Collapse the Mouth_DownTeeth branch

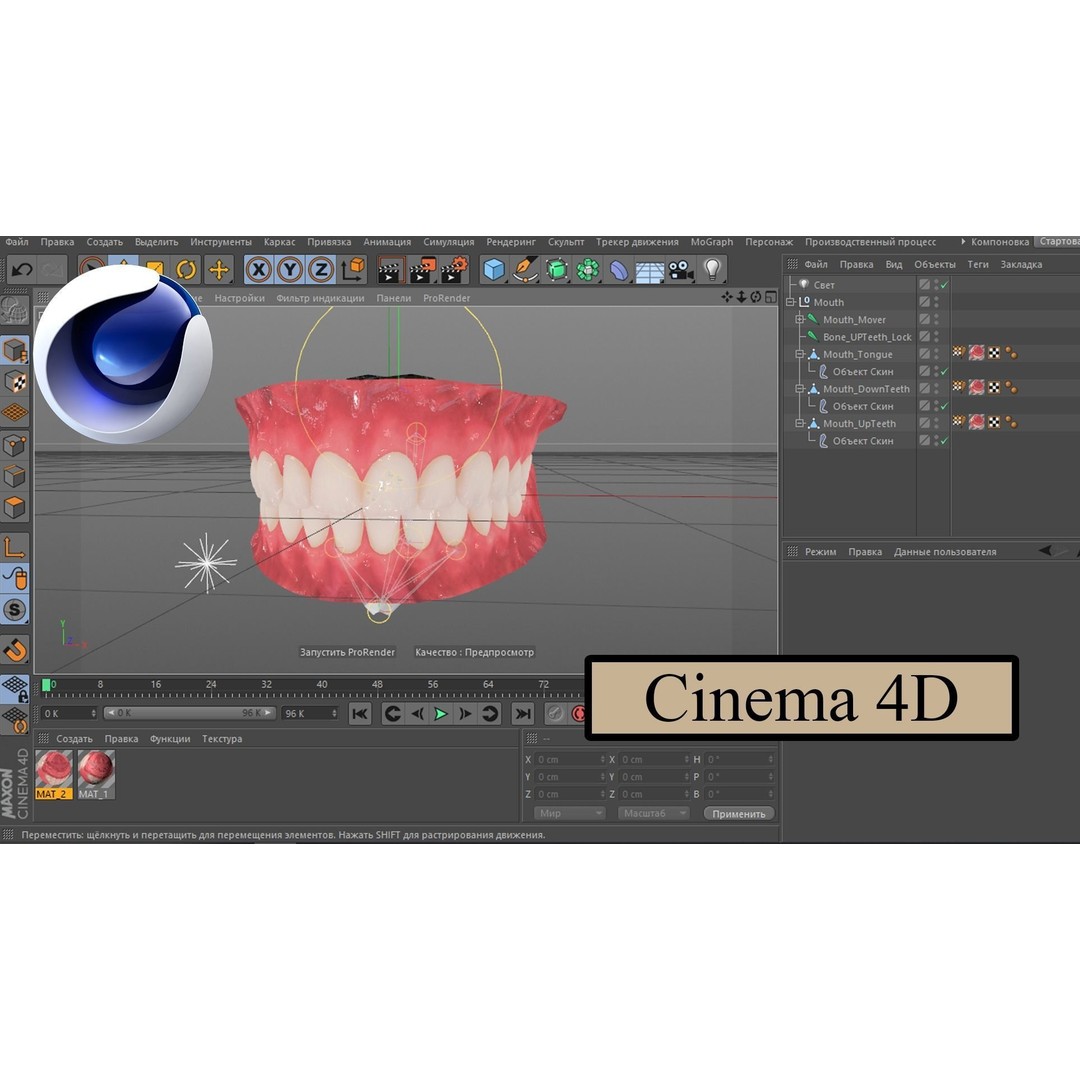(800, 388)
